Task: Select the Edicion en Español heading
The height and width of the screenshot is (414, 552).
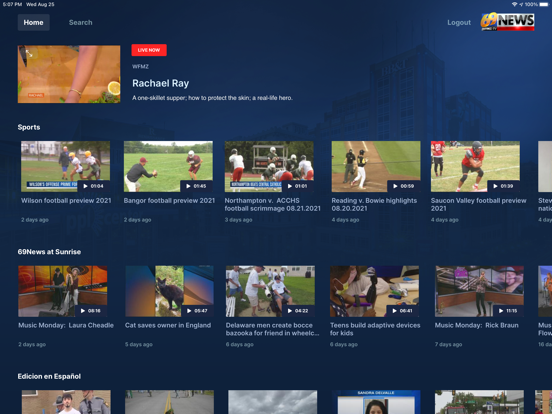Action: pyautogui.click(x=49, y=377)
